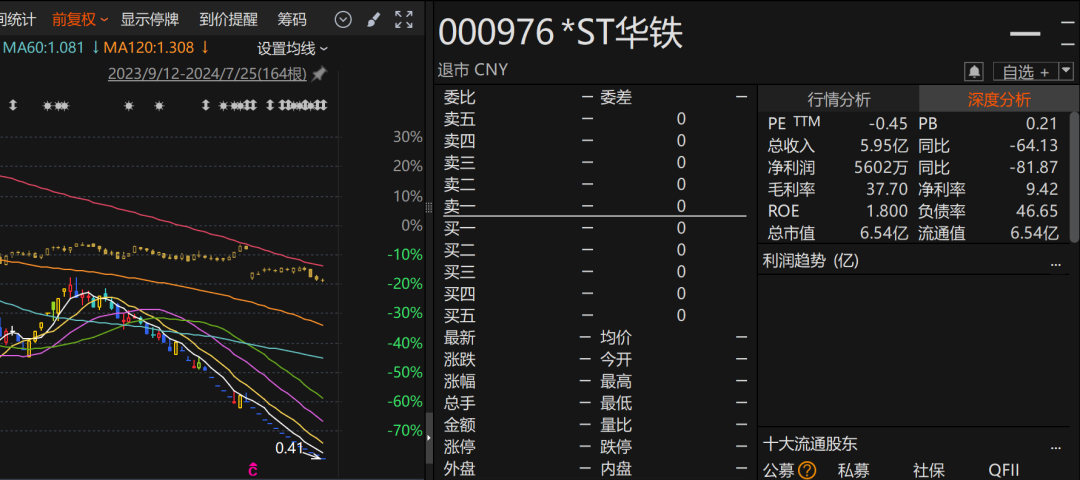Toggle 显示停牌 suspension display
Image resolution: width=1080 pixels, height=480 pixels.
tap(149, 19)
